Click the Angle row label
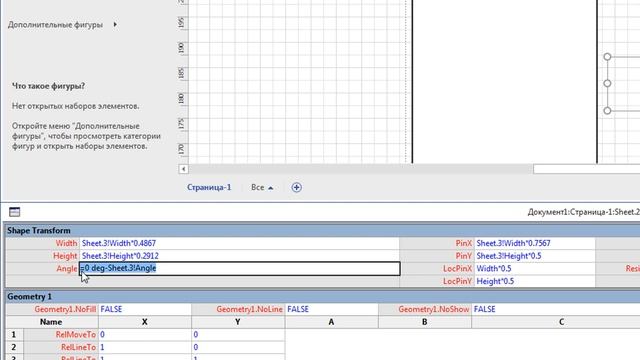640x360 pixels. (x=67, y=269)
